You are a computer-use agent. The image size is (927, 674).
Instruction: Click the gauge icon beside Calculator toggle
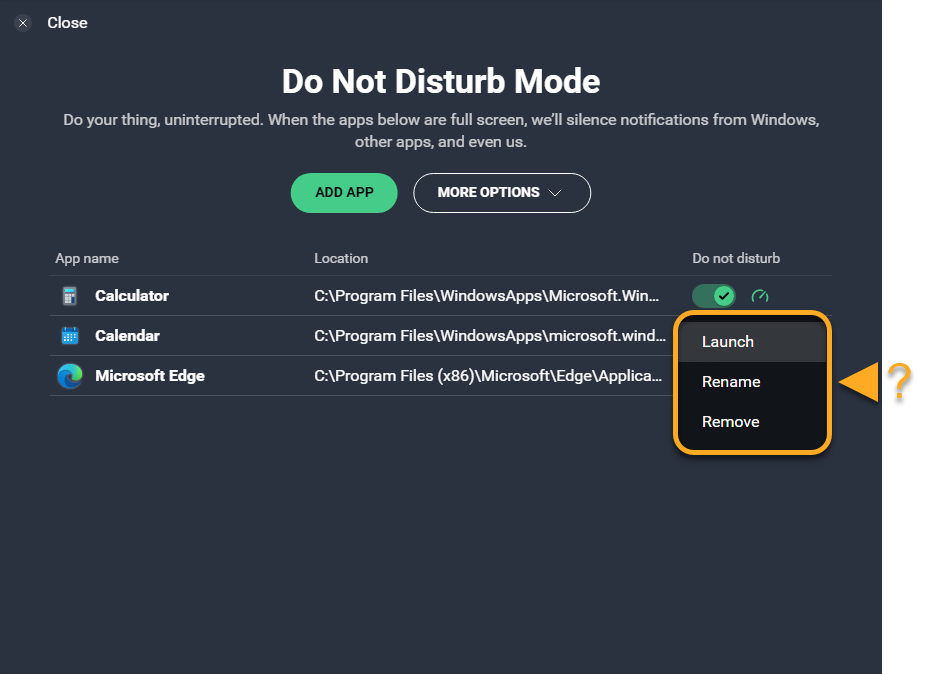click(x=760, y=296)
